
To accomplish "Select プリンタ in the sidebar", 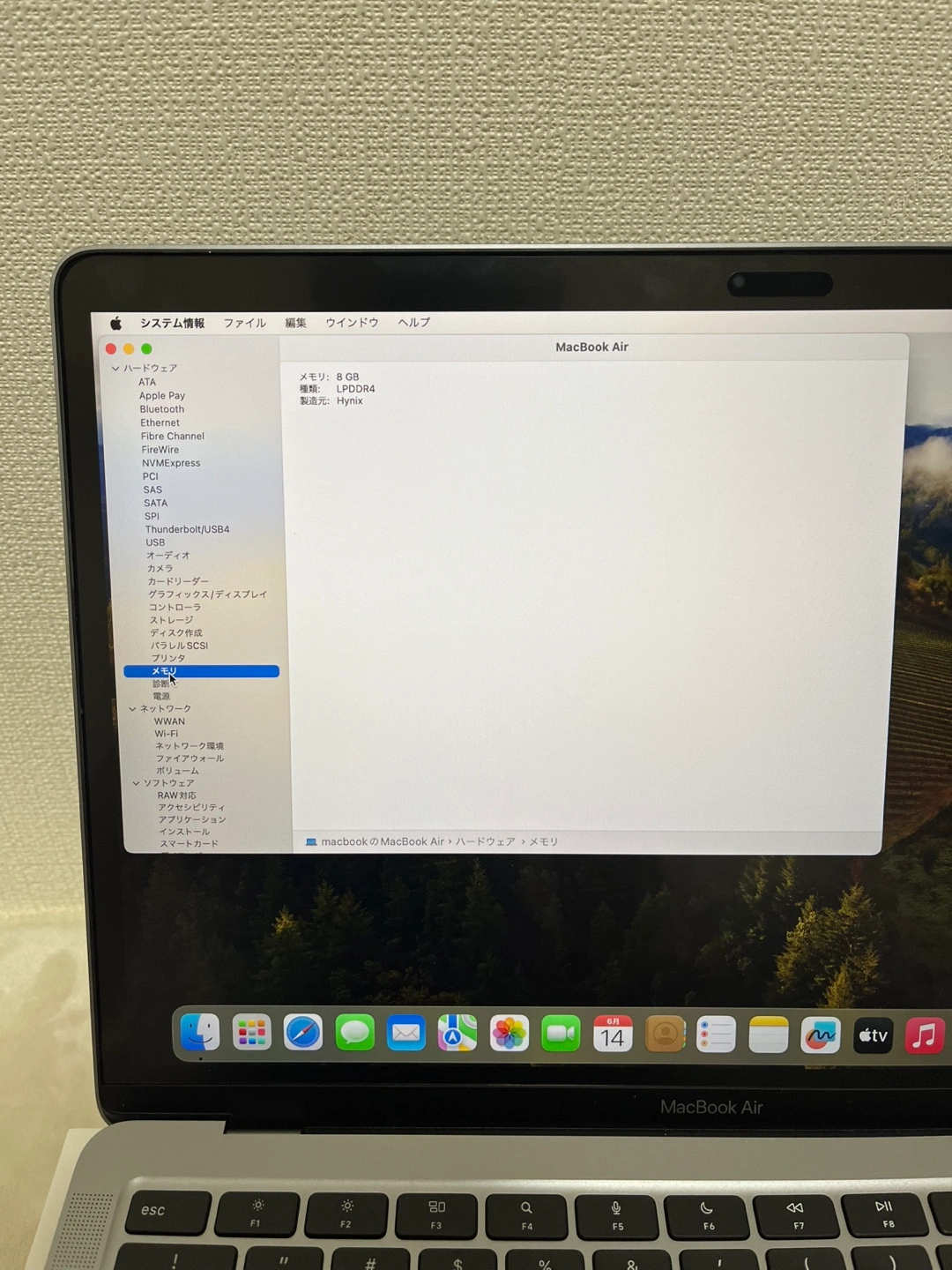I will tap(168, 658).
